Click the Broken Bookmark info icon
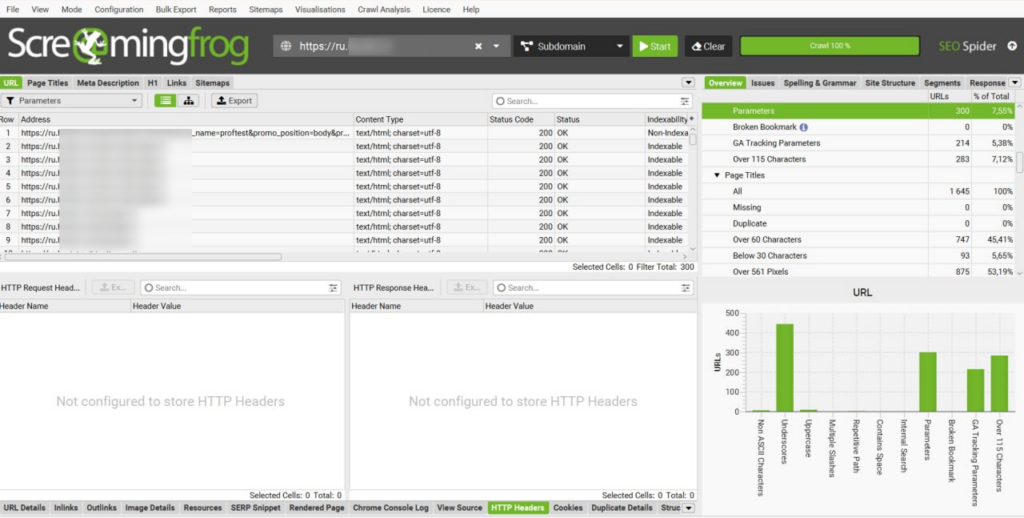 point(803,127)
